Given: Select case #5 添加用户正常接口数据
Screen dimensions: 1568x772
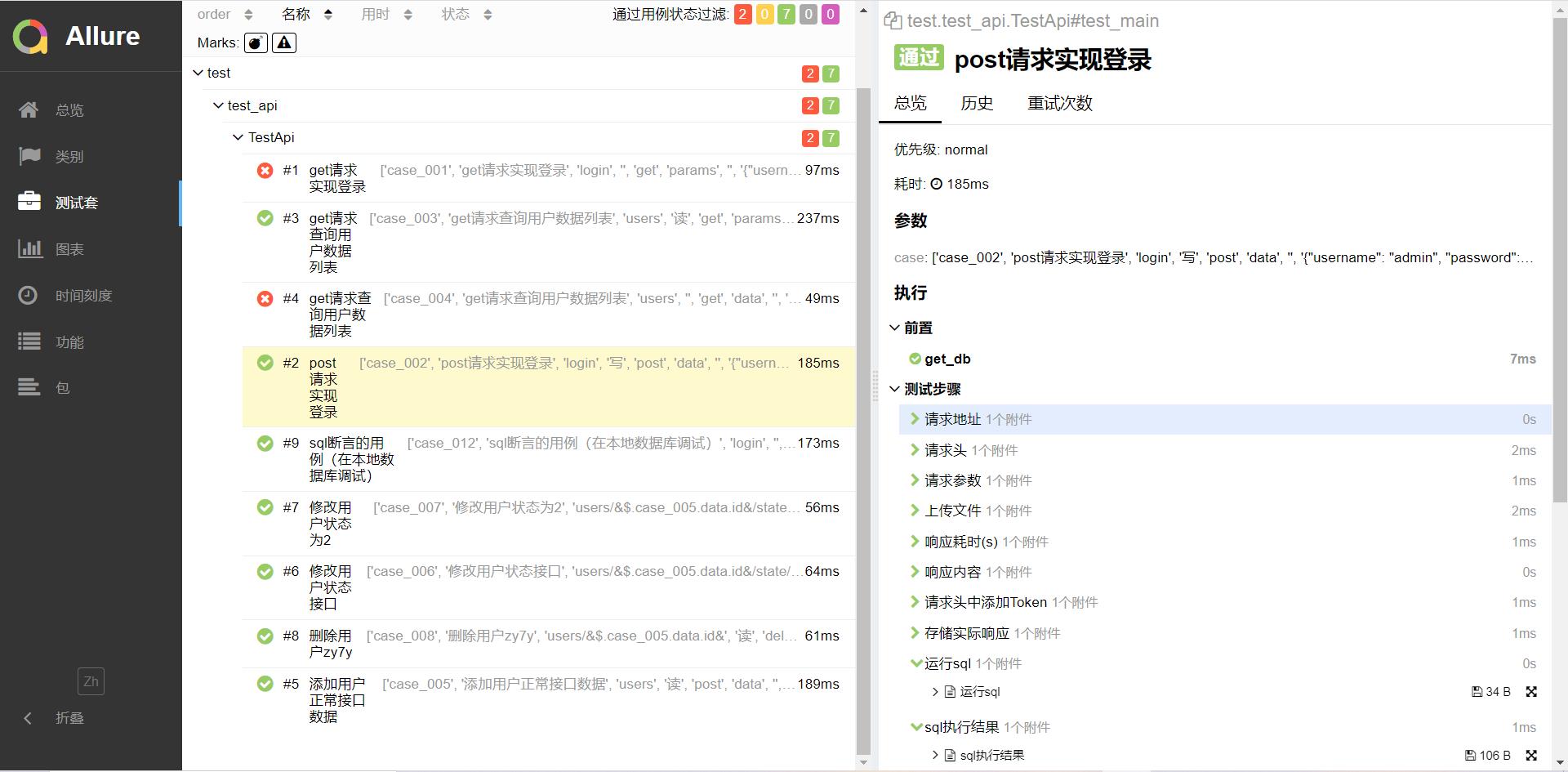Looking at the screenshot, I should pyautogui.click(x=549, y=700).
